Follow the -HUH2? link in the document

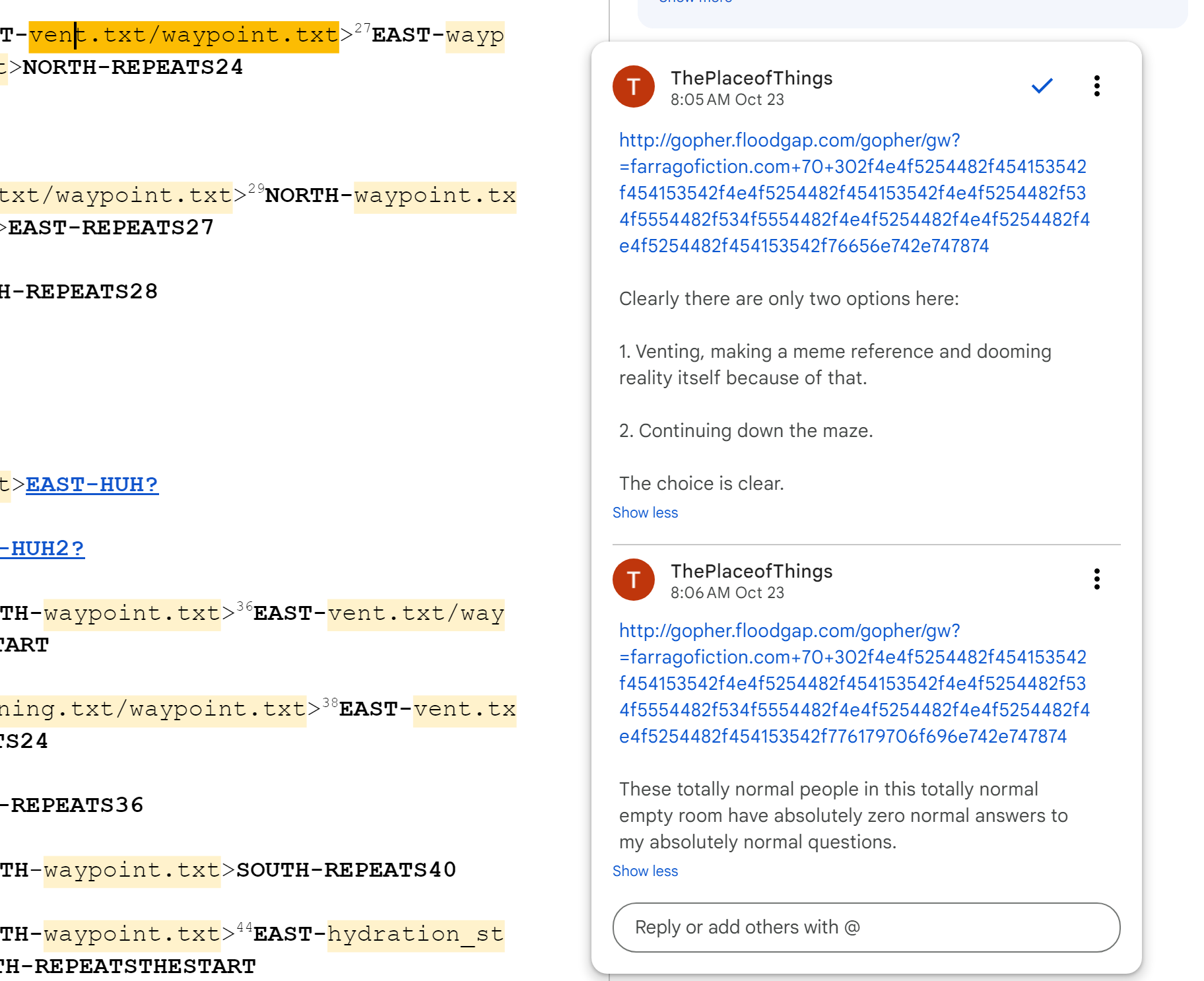coord(44,549)
